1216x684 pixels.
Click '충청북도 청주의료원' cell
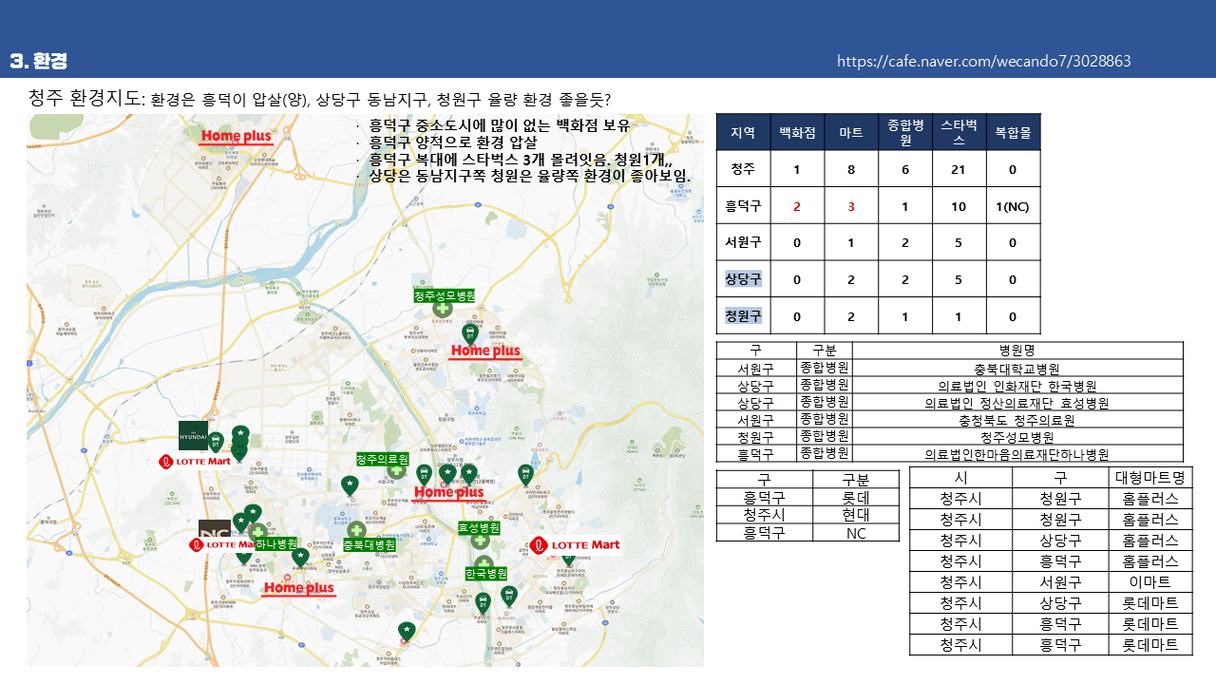[1017, 419]
